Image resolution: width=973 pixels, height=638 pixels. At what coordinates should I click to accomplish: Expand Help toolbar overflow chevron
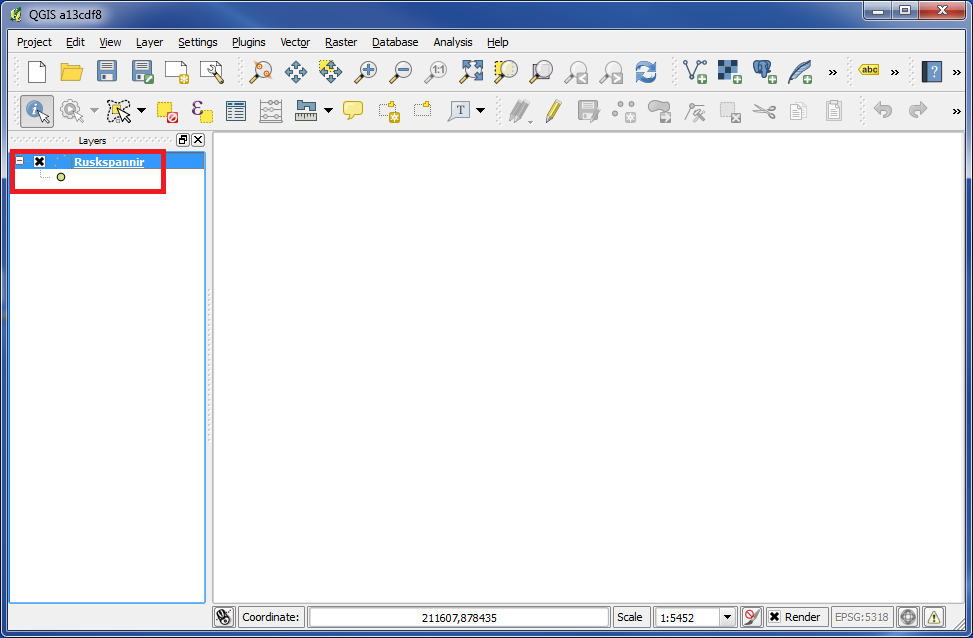click(x=956, y=73)
